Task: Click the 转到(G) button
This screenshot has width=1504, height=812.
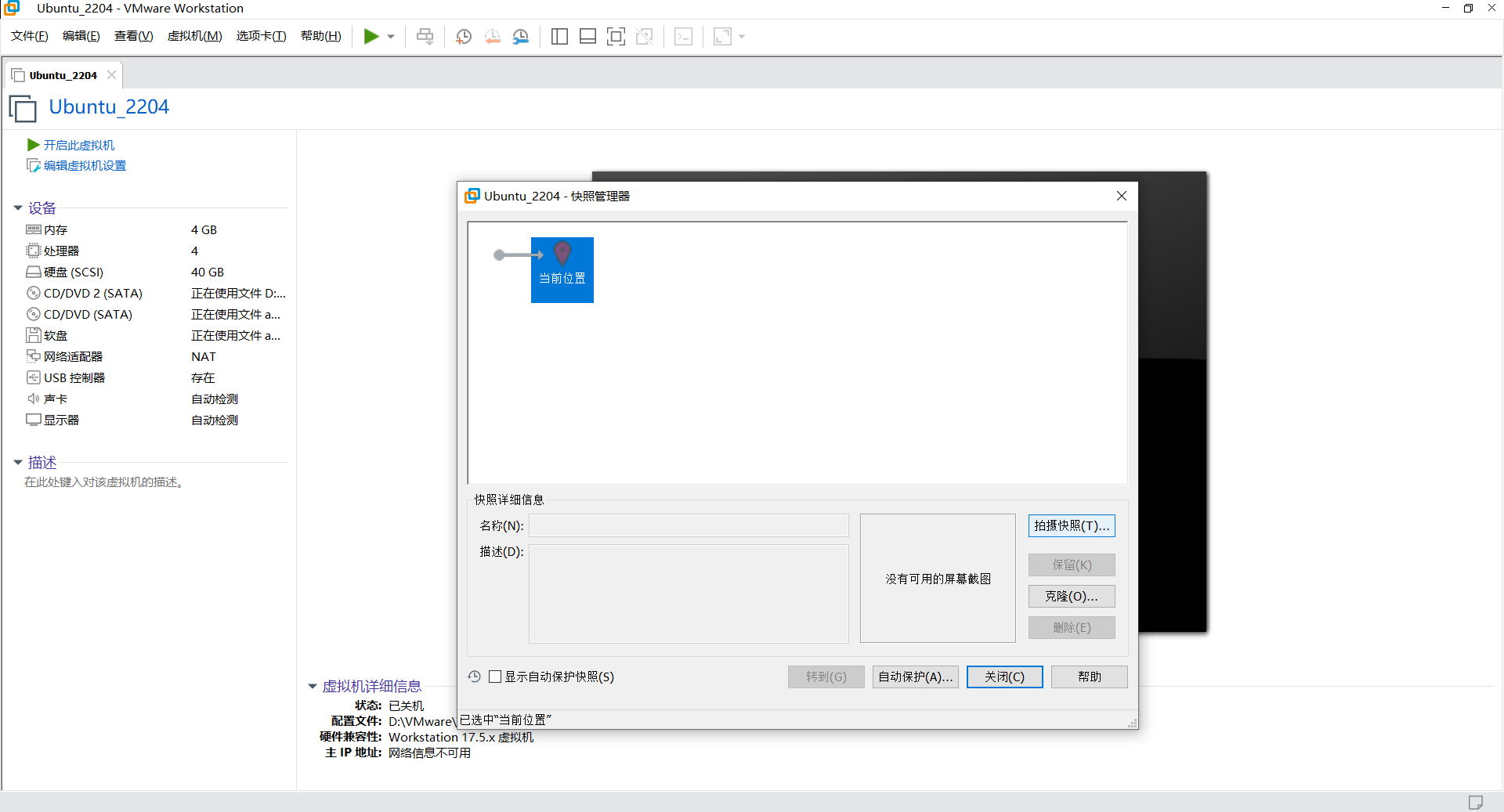Action: coord(826,677)
